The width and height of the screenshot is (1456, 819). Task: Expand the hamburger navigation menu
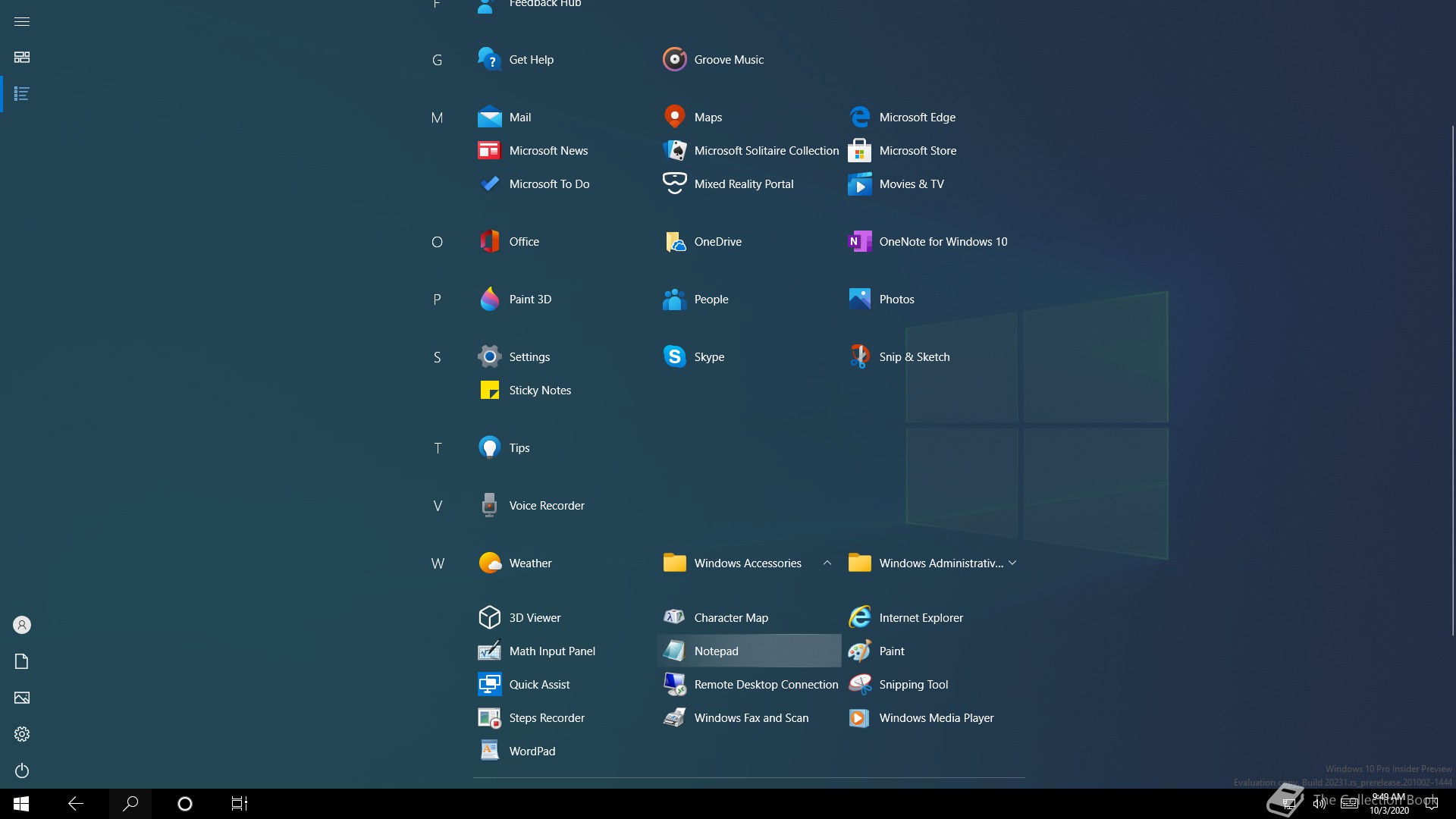pos(22,21)
